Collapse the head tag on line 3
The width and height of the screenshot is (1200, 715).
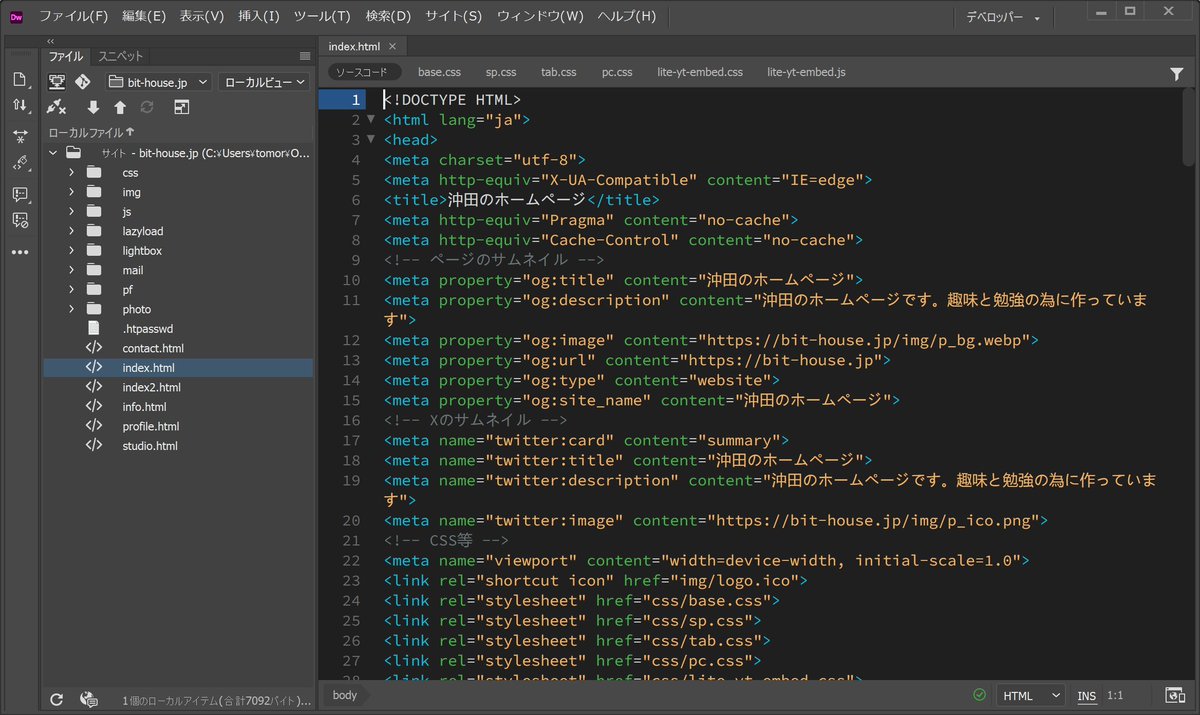[371, 140]
